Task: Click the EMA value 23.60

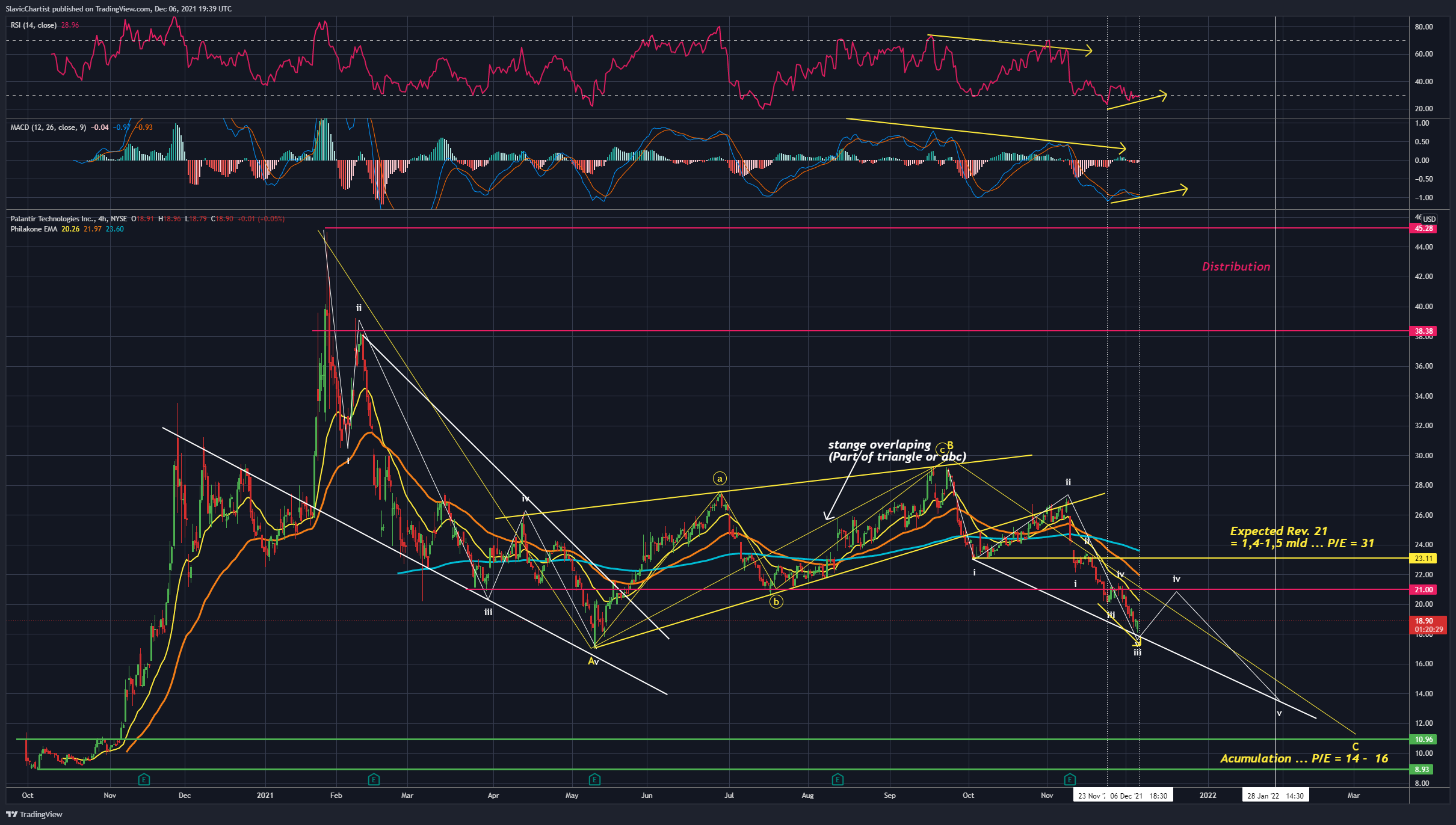Action: click(x=115, y=229)
